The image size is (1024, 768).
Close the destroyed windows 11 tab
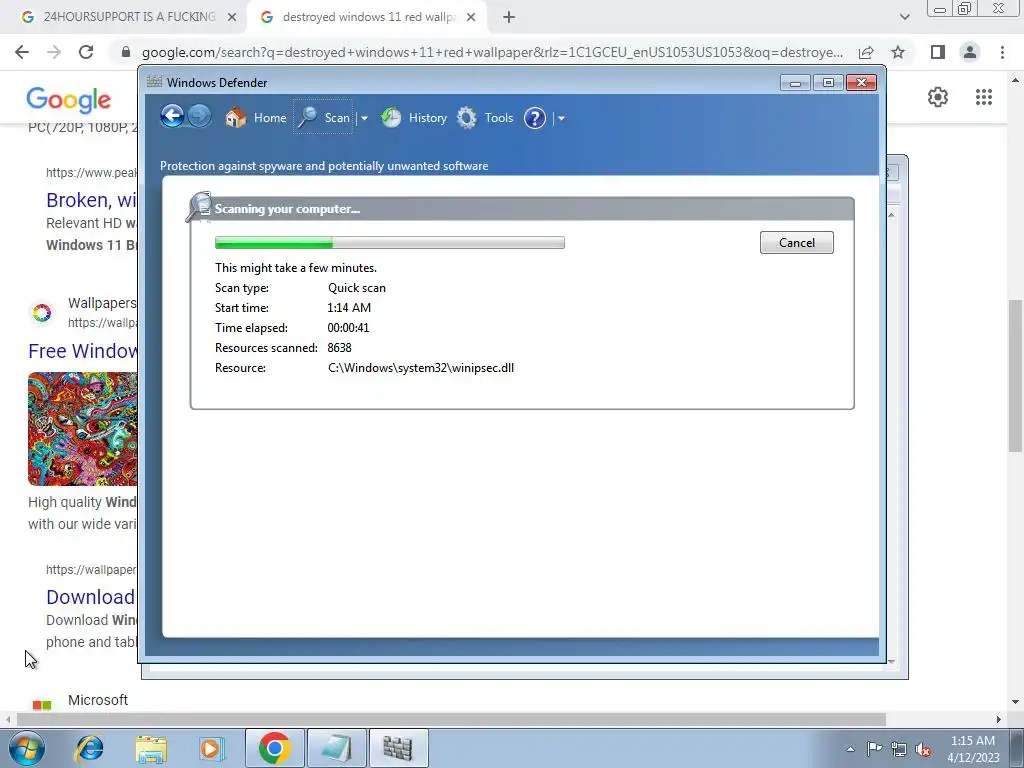tap(471, 18)
